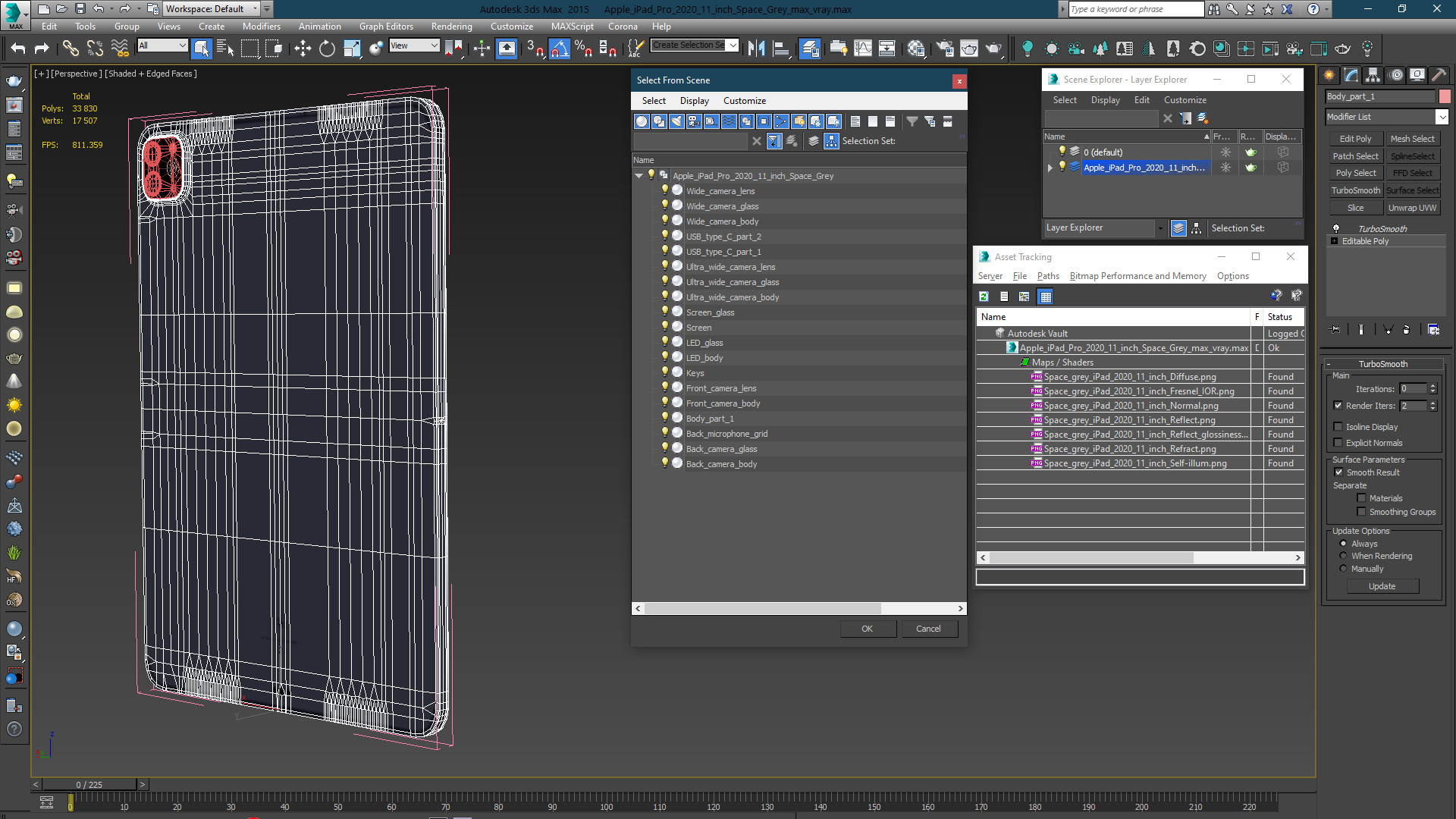Click OK in Select From Scene dialog
This screenshot has width=1456, height=819.
point(868,629)
